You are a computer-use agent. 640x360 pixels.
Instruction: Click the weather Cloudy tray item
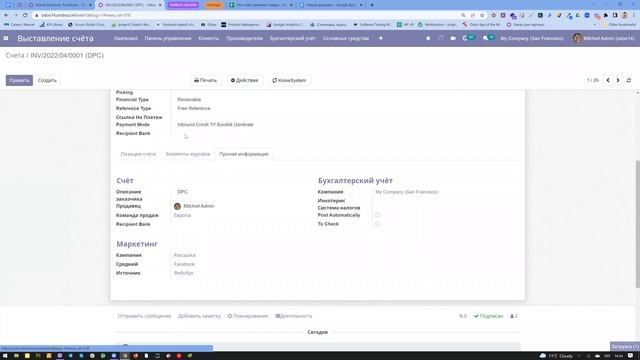point(556,356)
